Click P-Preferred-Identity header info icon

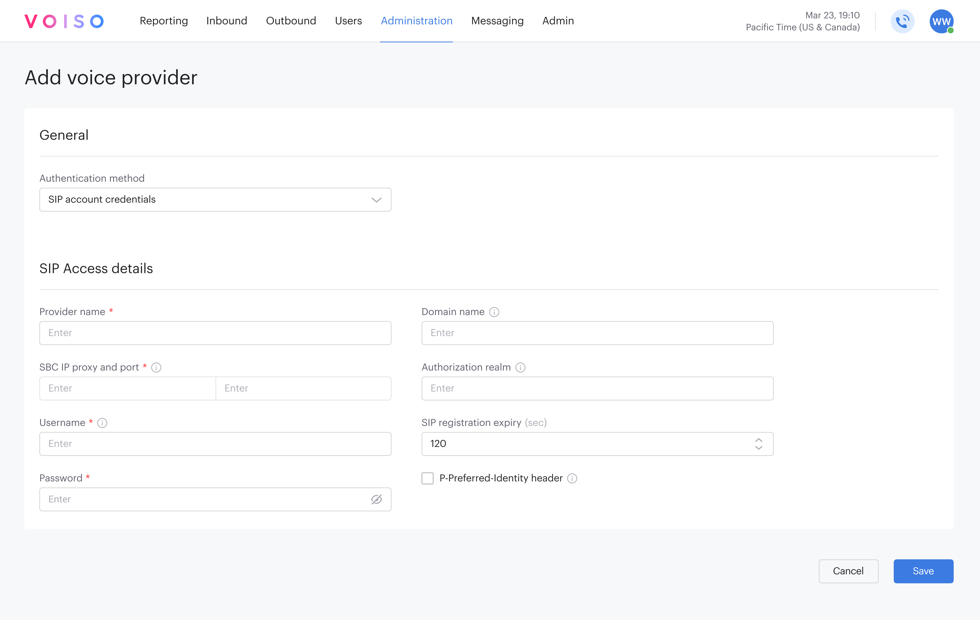tap(572, 478)
